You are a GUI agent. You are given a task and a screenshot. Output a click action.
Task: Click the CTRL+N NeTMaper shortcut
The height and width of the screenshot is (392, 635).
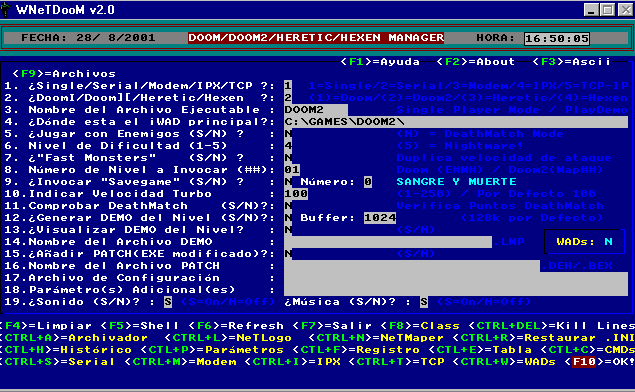[376, 338]
